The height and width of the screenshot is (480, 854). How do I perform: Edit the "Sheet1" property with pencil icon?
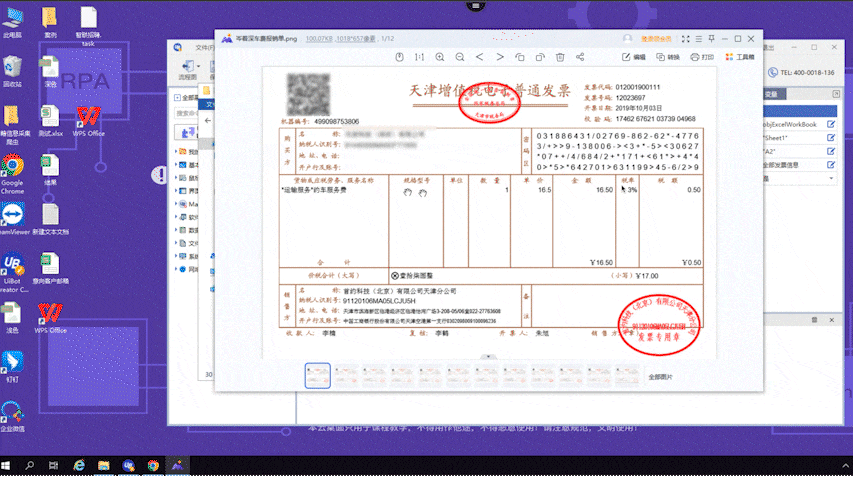click(831, 138)
